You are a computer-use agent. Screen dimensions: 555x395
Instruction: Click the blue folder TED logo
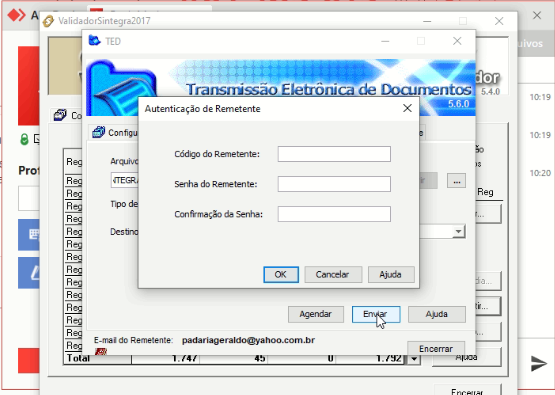[122, 88]
